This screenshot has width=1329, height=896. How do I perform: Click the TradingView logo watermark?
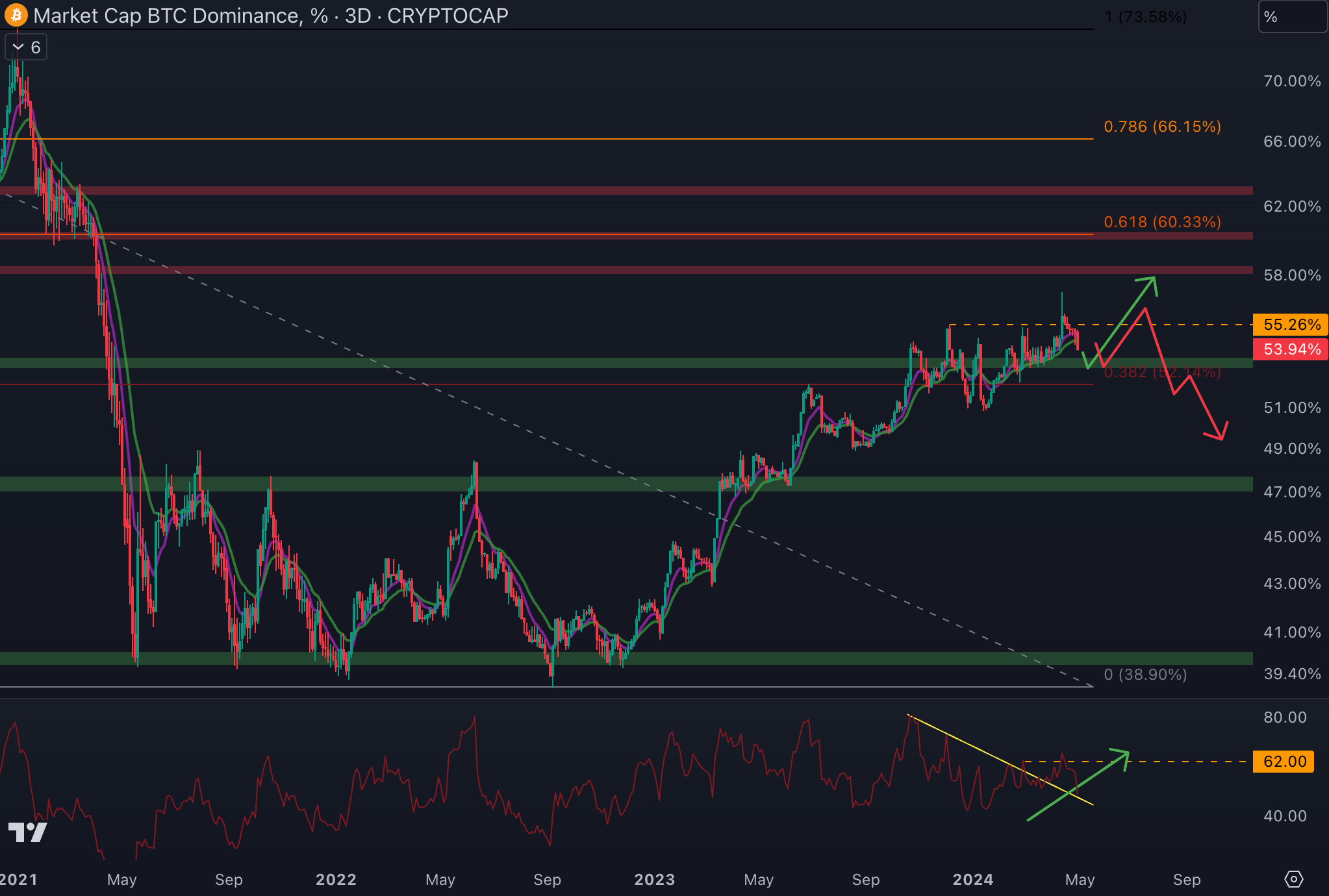(28, 832)
